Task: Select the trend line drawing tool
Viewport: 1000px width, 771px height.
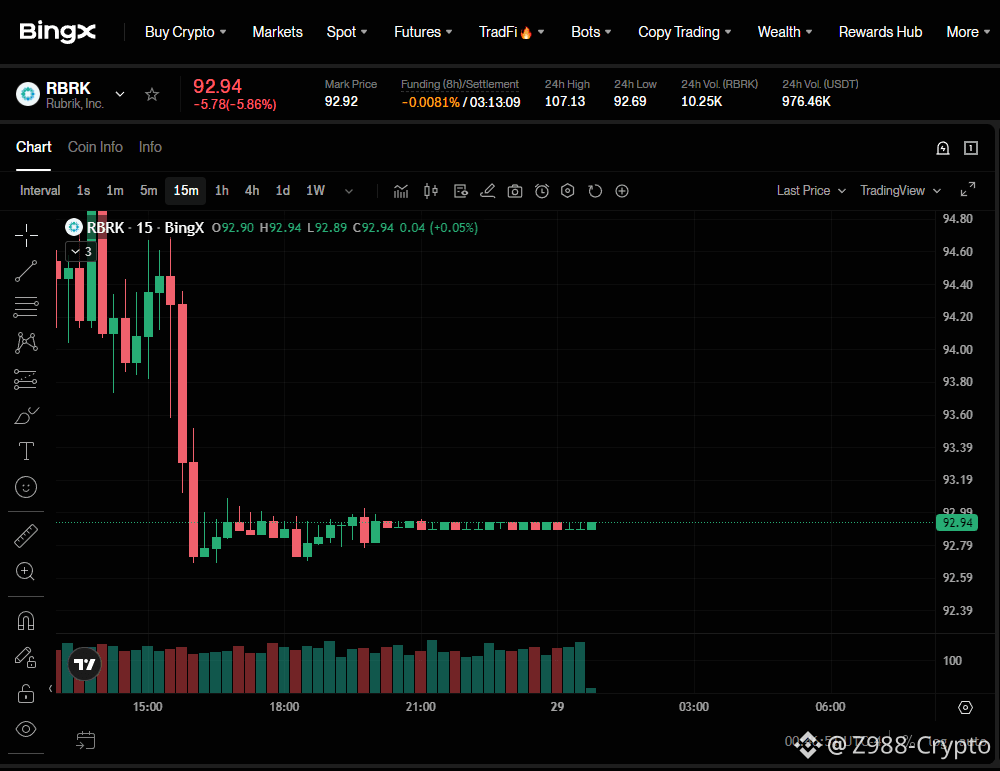Action: pyautogui.click(x=26, y=271)
